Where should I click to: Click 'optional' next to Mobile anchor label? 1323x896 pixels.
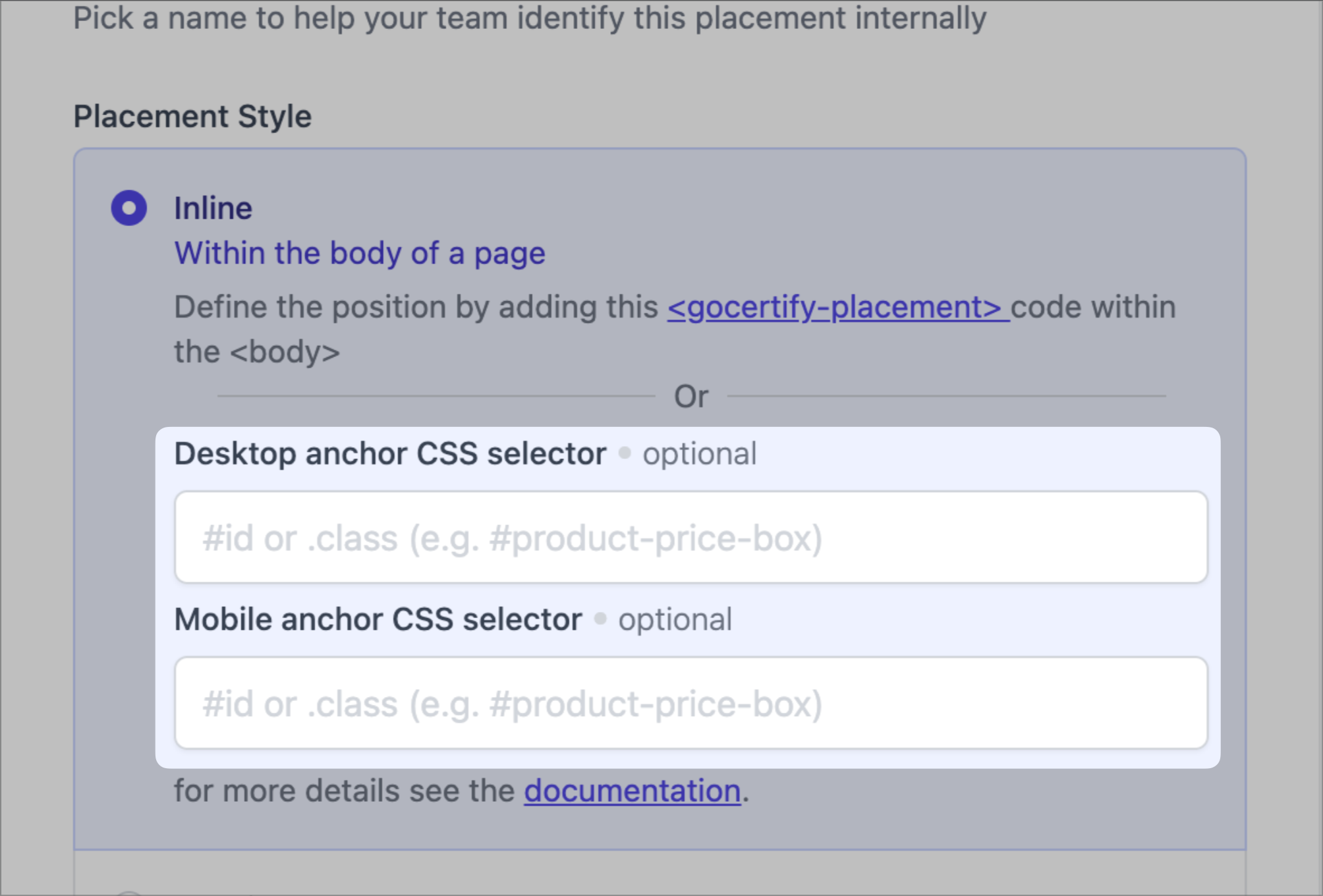[x=675, y=620]
